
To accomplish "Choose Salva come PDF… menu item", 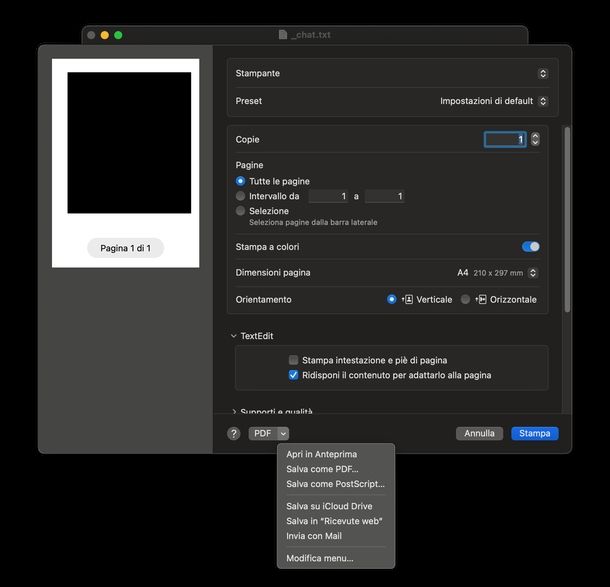I will pos(322,469).
